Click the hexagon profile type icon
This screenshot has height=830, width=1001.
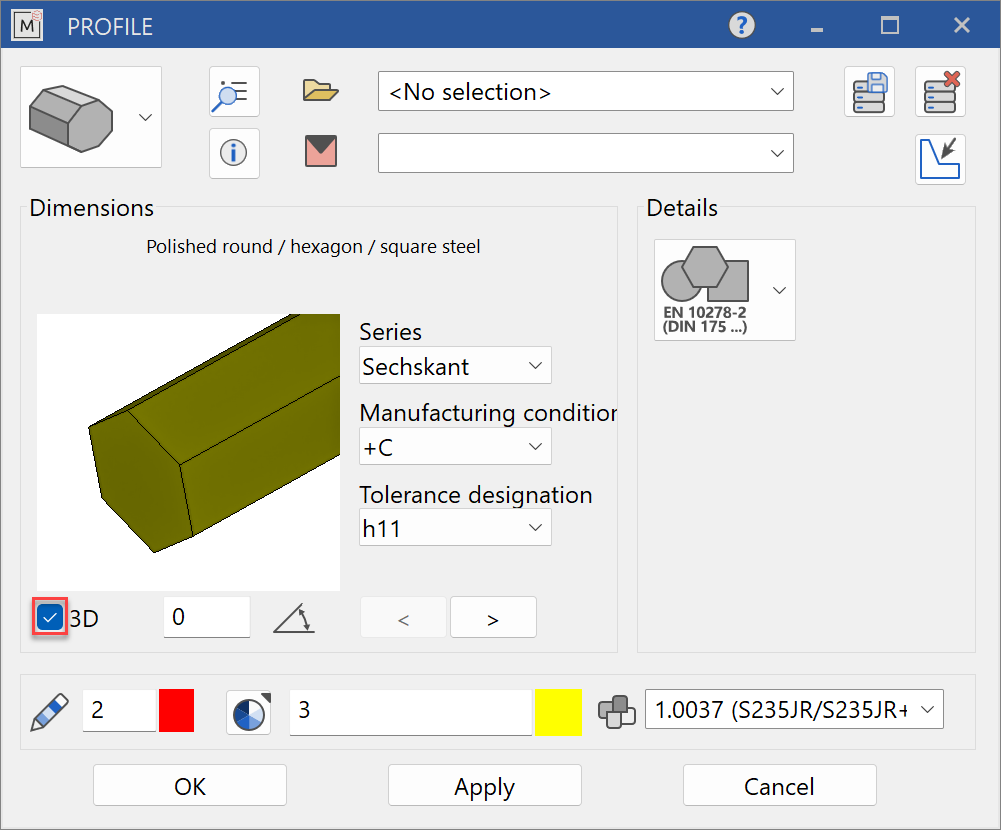[x=71, y=118]
